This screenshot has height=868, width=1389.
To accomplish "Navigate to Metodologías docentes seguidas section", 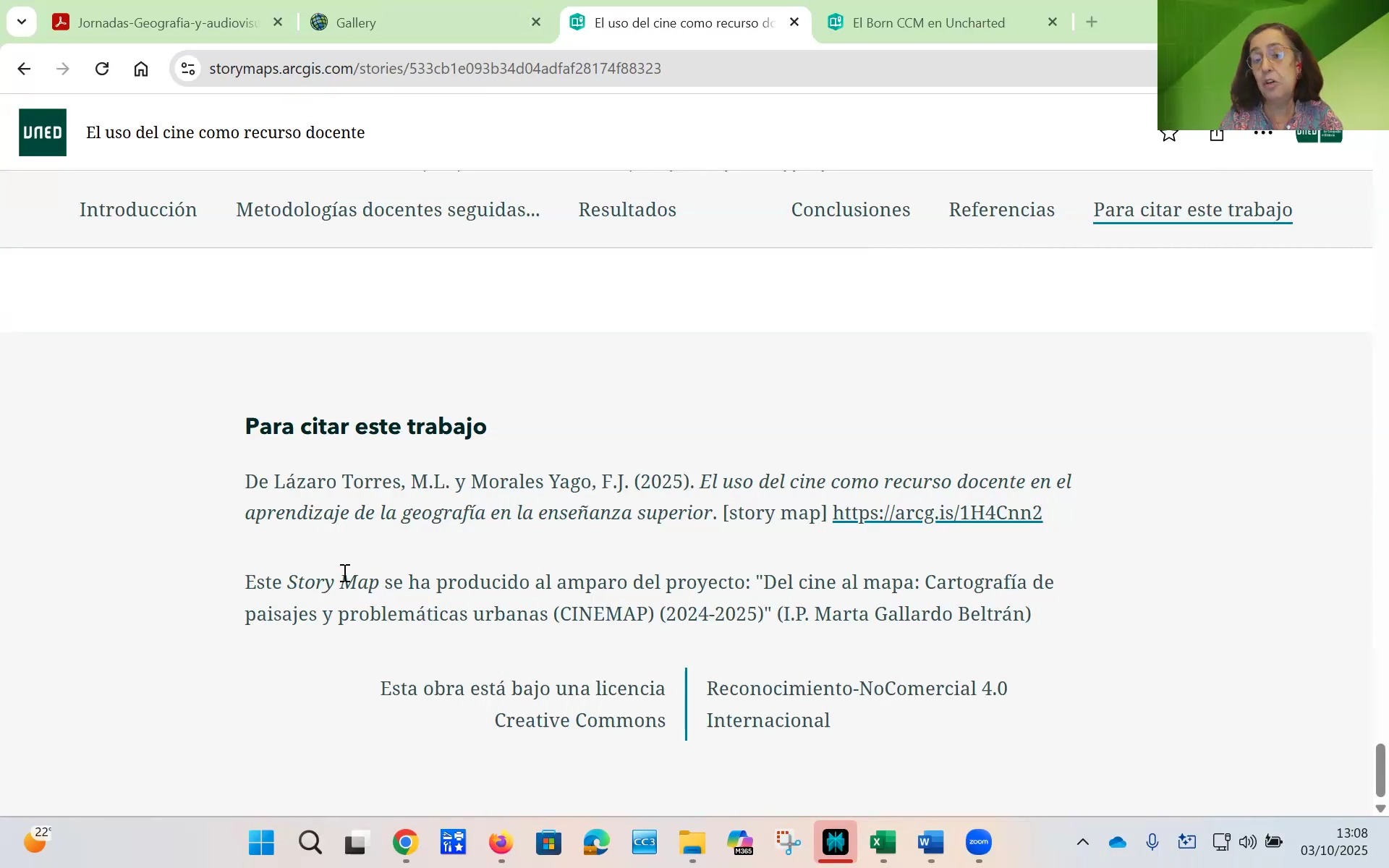I will pos(388,210).
